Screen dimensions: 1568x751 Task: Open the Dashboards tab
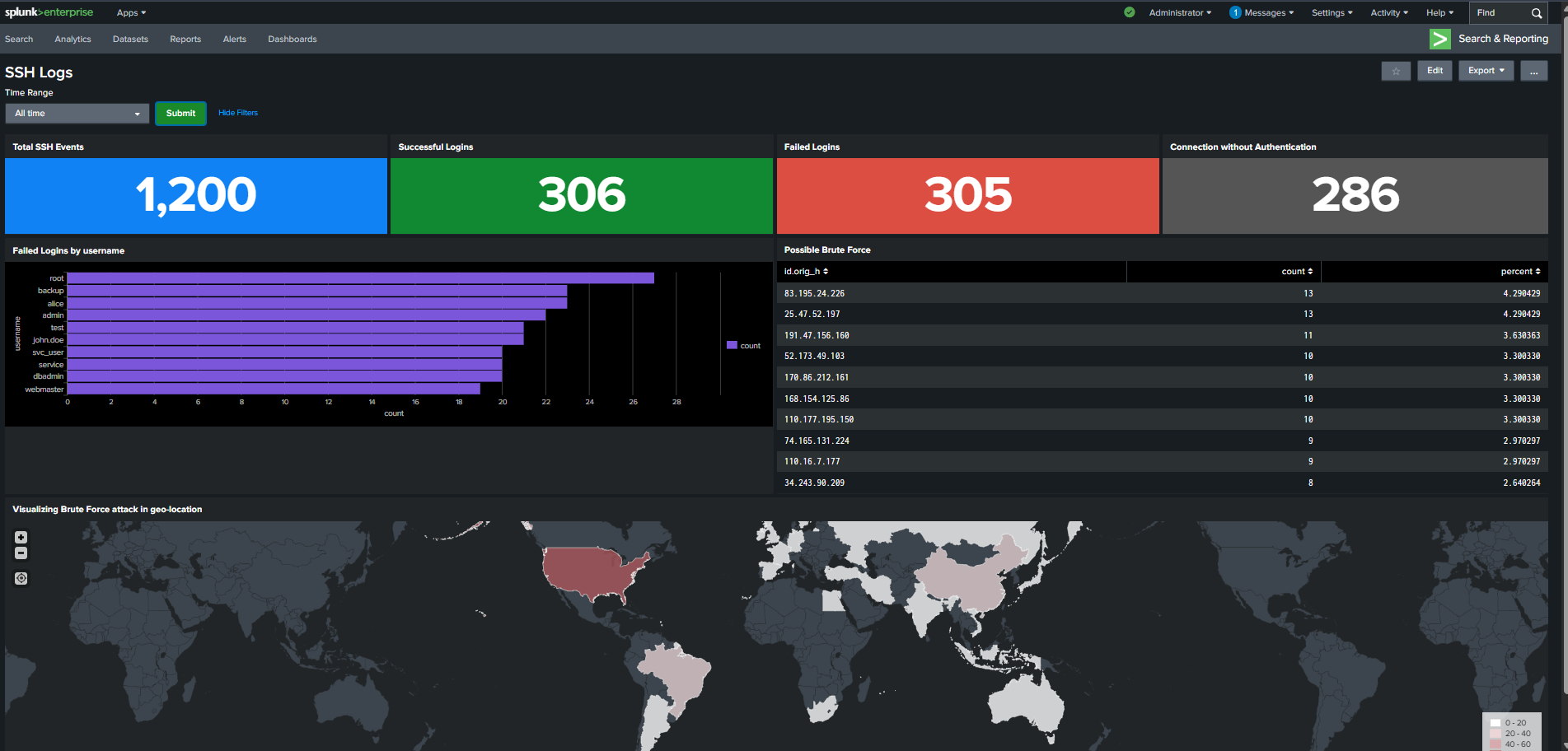(292, 40)
